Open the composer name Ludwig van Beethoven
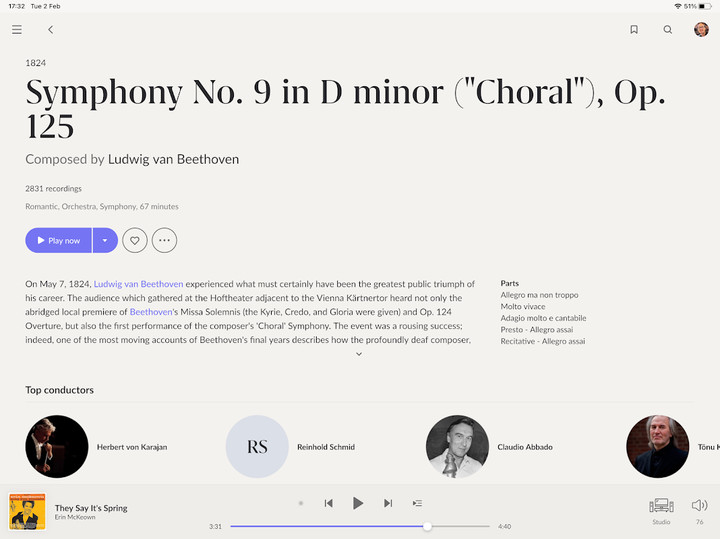720x539 pixels. (x=173, y=159)
